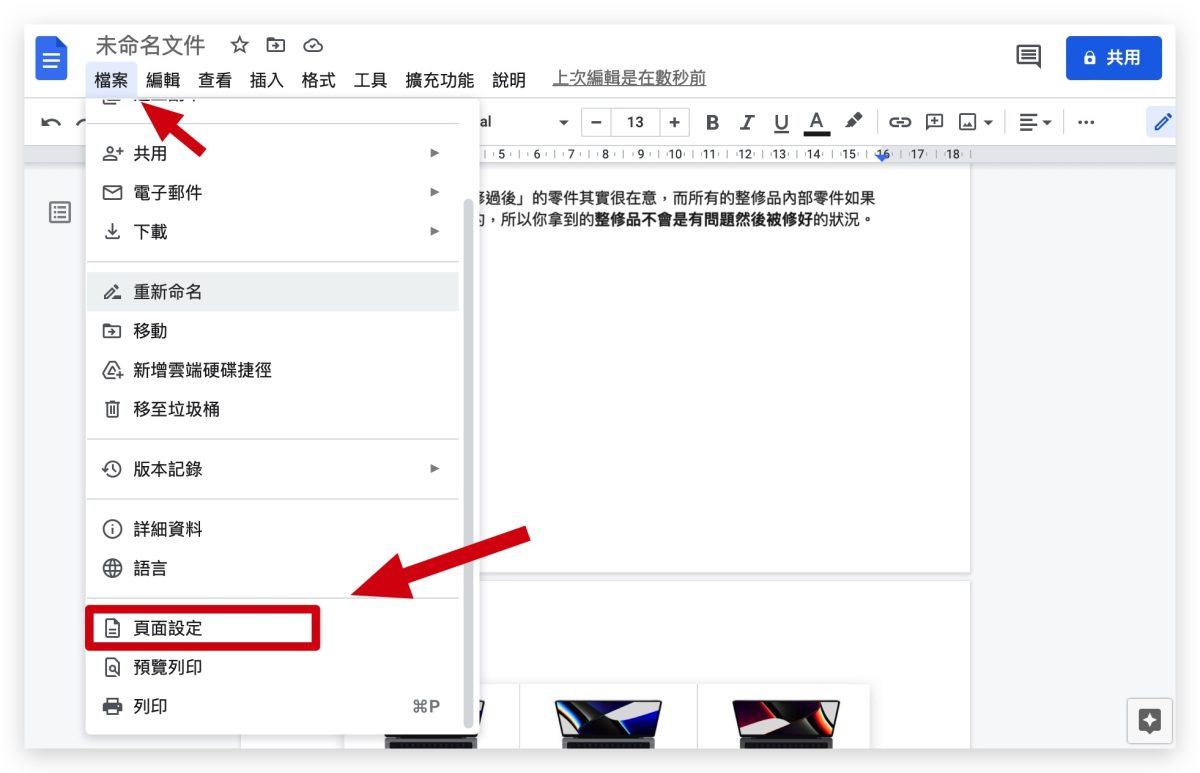Screen dimensions: 1200x773
Task: Select 重新命名 in the file menu
Action: coord(273,292)
